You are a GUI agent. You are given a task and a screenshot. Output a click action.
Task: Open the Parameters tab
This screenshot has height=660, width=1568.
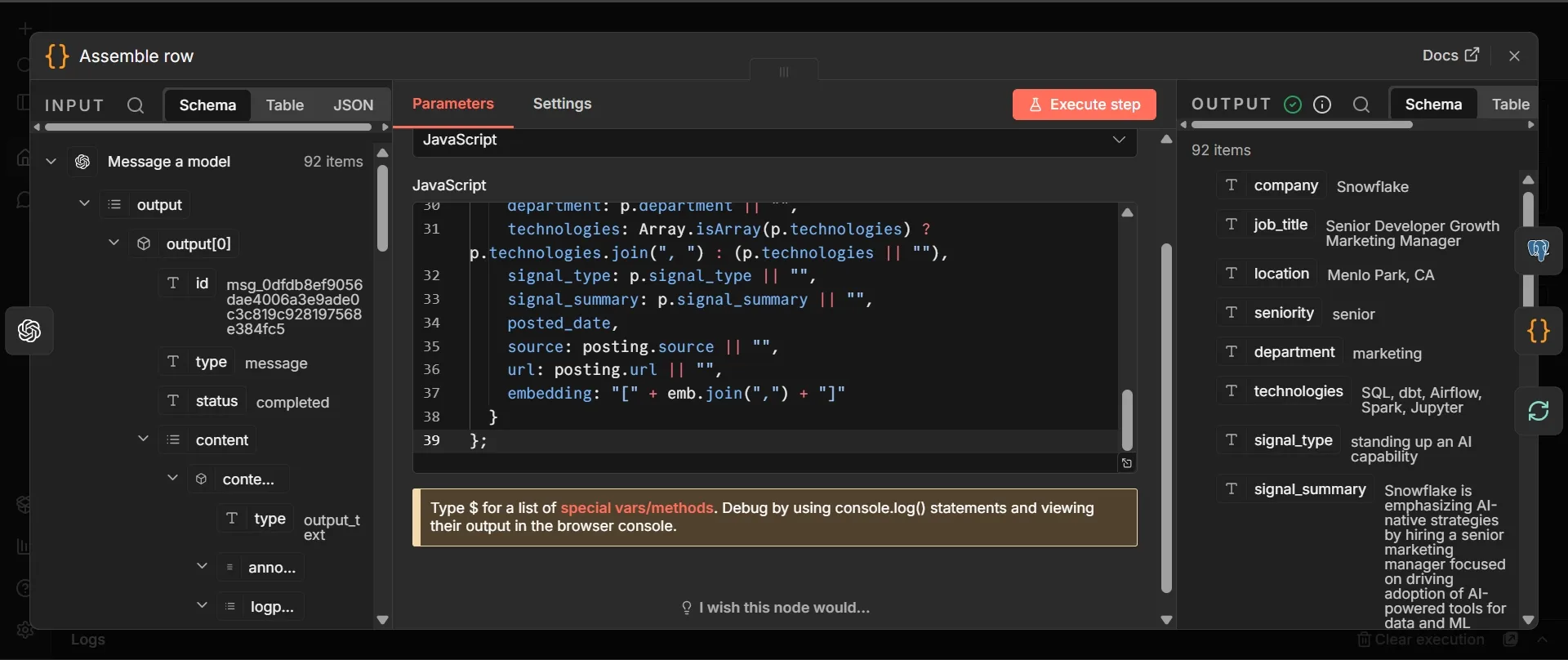point(453,104)
